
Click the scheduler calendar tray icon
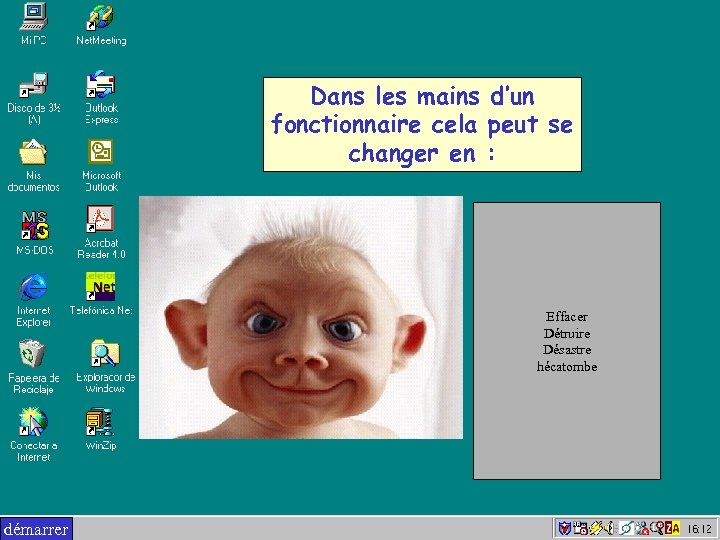click(580, 529)
